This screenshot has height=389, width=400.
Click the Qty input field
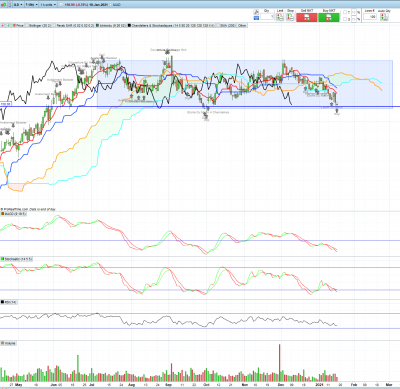click(x=267, y=17)
